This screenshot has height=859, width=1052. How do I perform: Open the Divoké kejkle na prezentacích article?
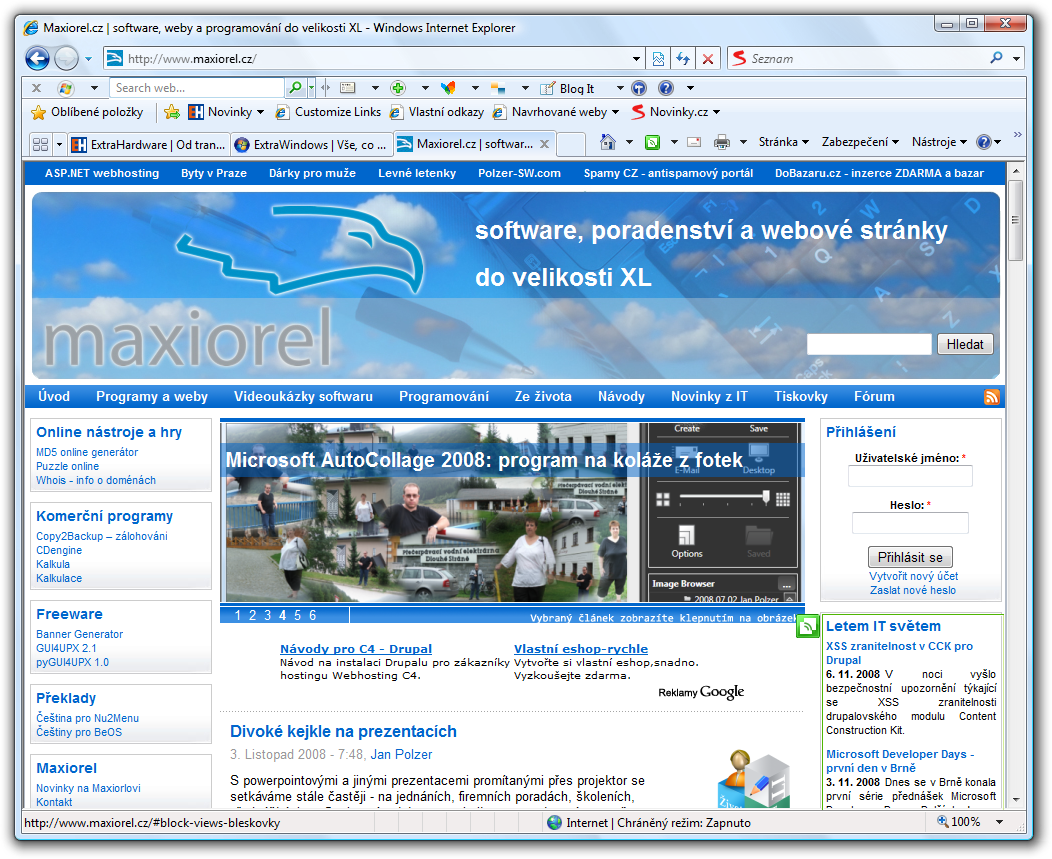(343, 731)
